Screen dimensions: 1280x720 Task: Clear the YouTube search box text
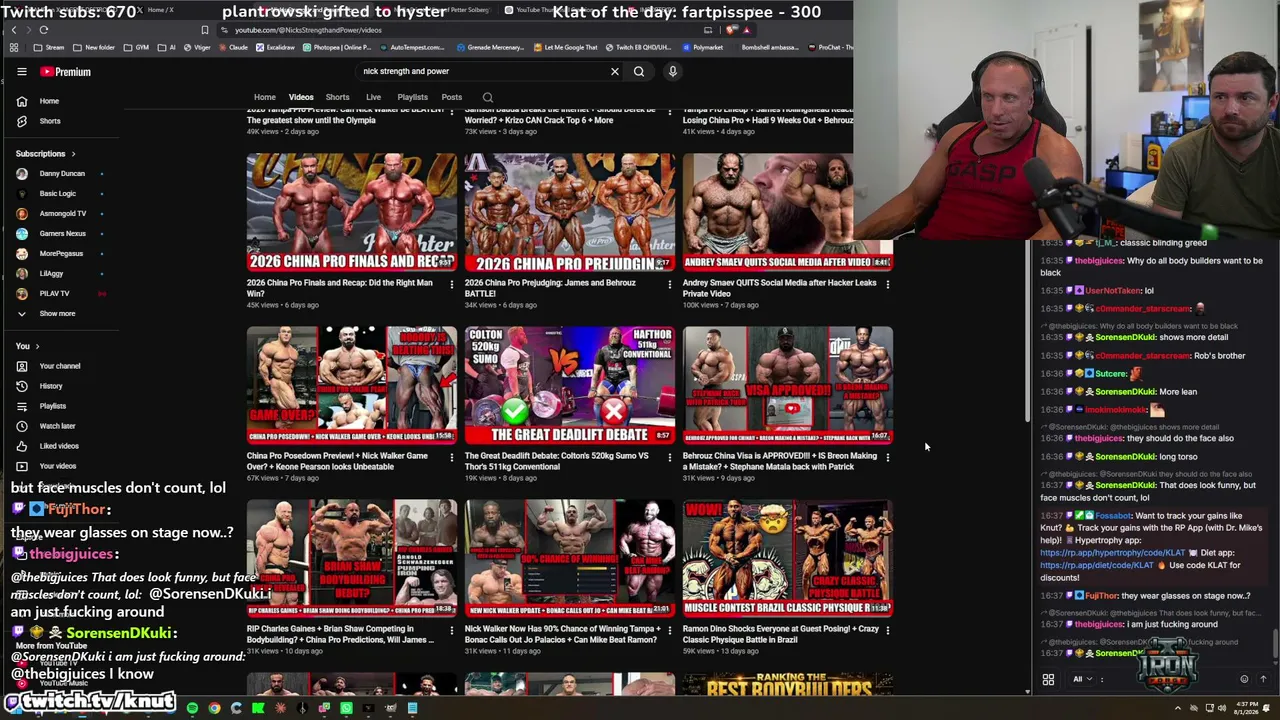615,71
